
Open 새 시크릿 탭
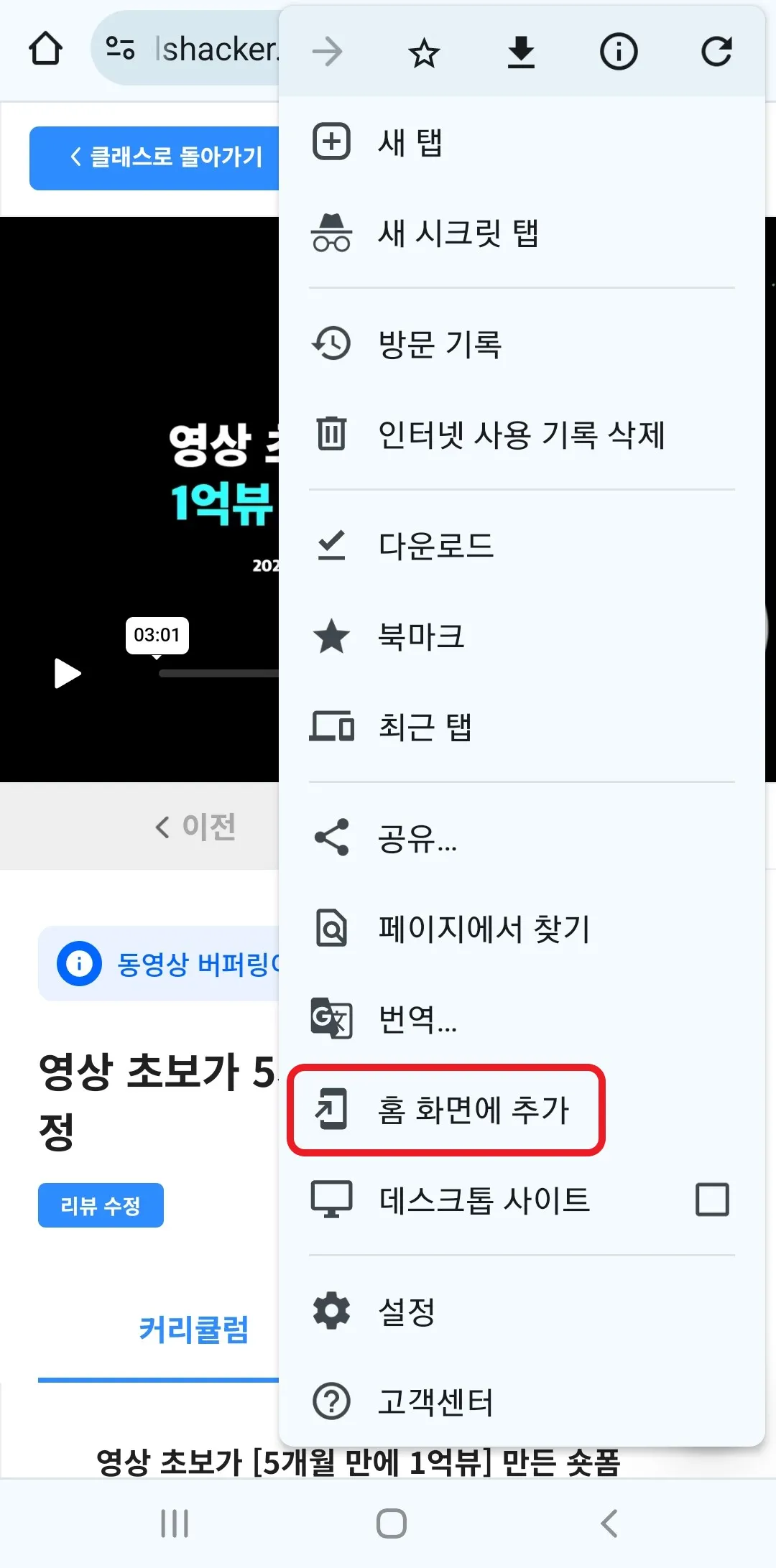coord(522,233)
